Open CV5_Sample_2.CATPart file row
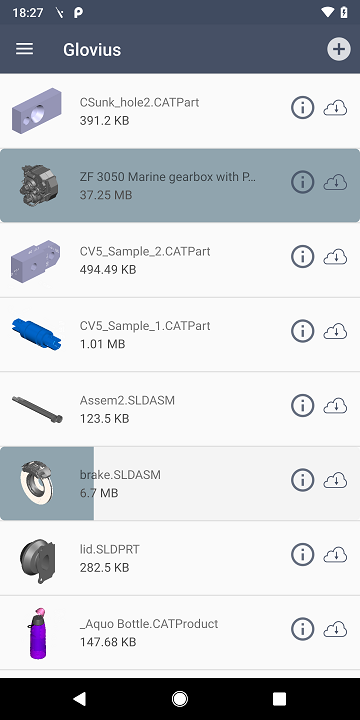The image size is (360, 720). click(180, 260)
